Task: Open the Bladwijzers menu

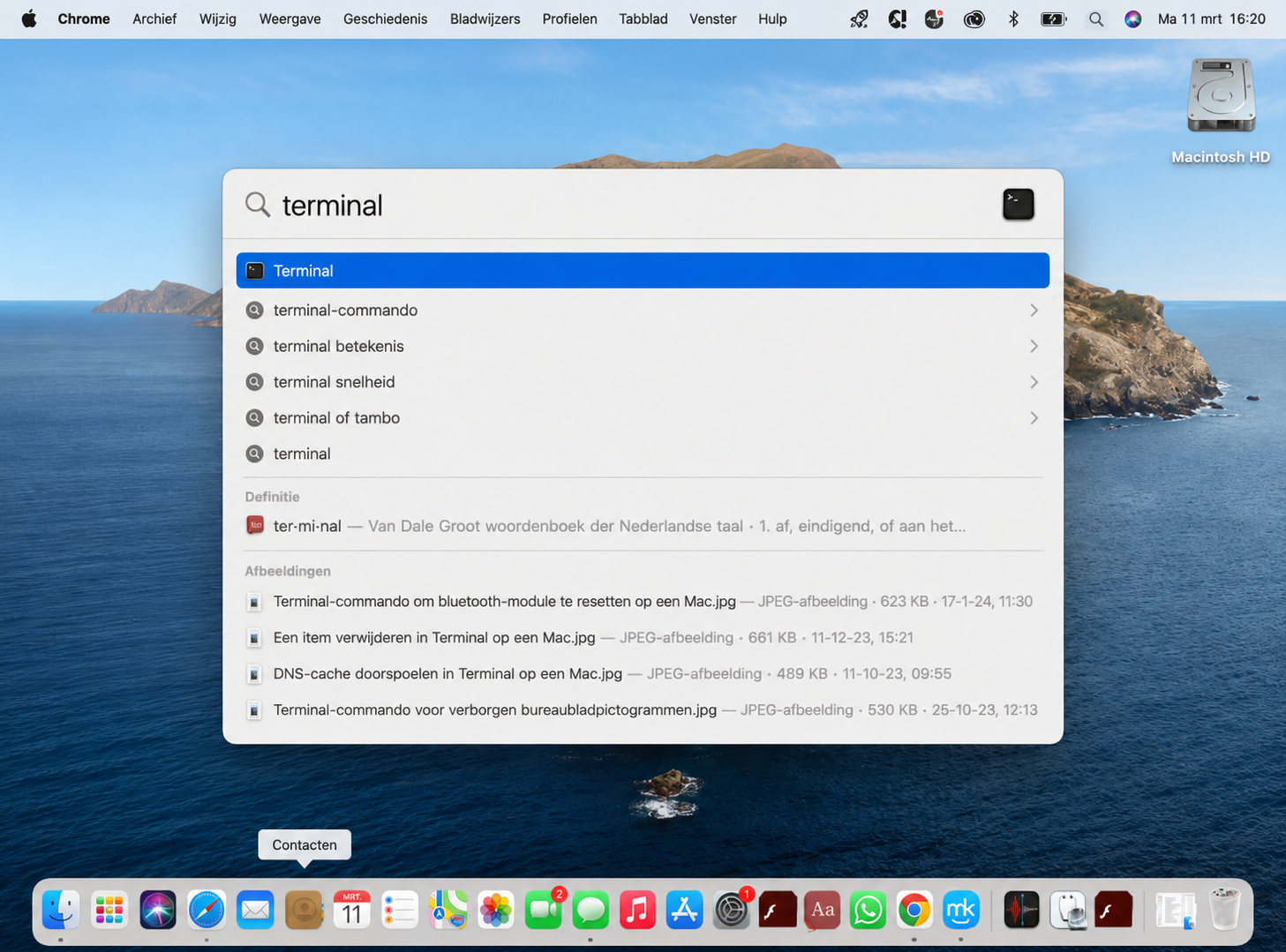Action: tap(485, 19)
